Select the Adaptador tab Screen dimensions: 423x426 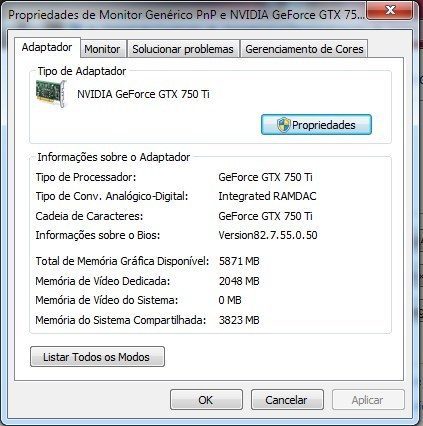pyautogui.click(x=47, y=47)
